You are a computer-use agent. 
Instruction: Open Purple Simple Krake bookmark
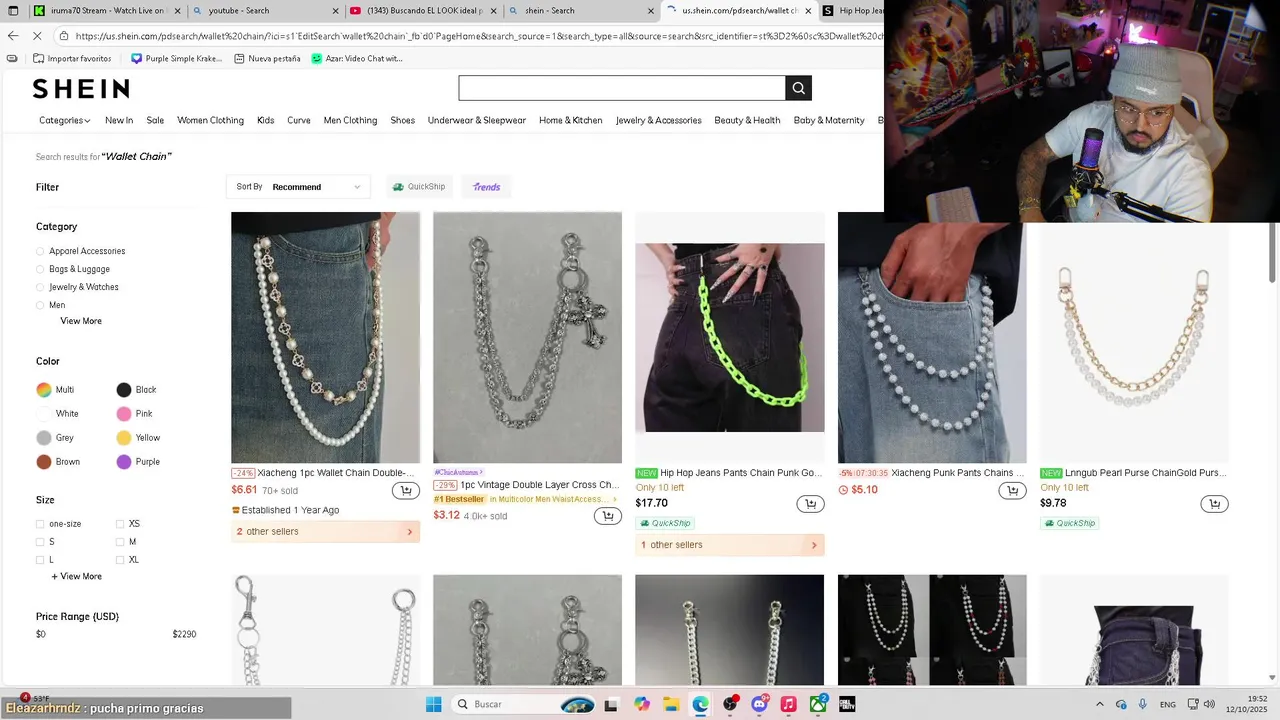point(177,59)
